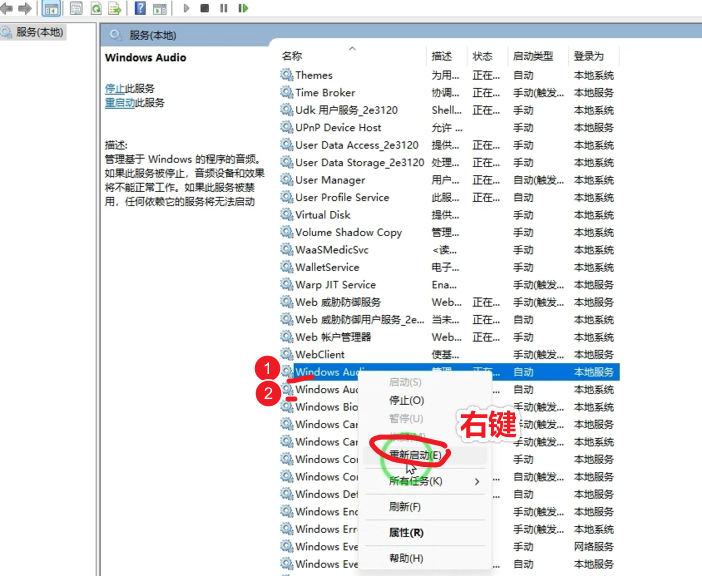The width and height of the screenshot is (702, 576).
Task: Open 所有任务(K) in the context menu
Action: pyautogui.click(x=415, y=481)
